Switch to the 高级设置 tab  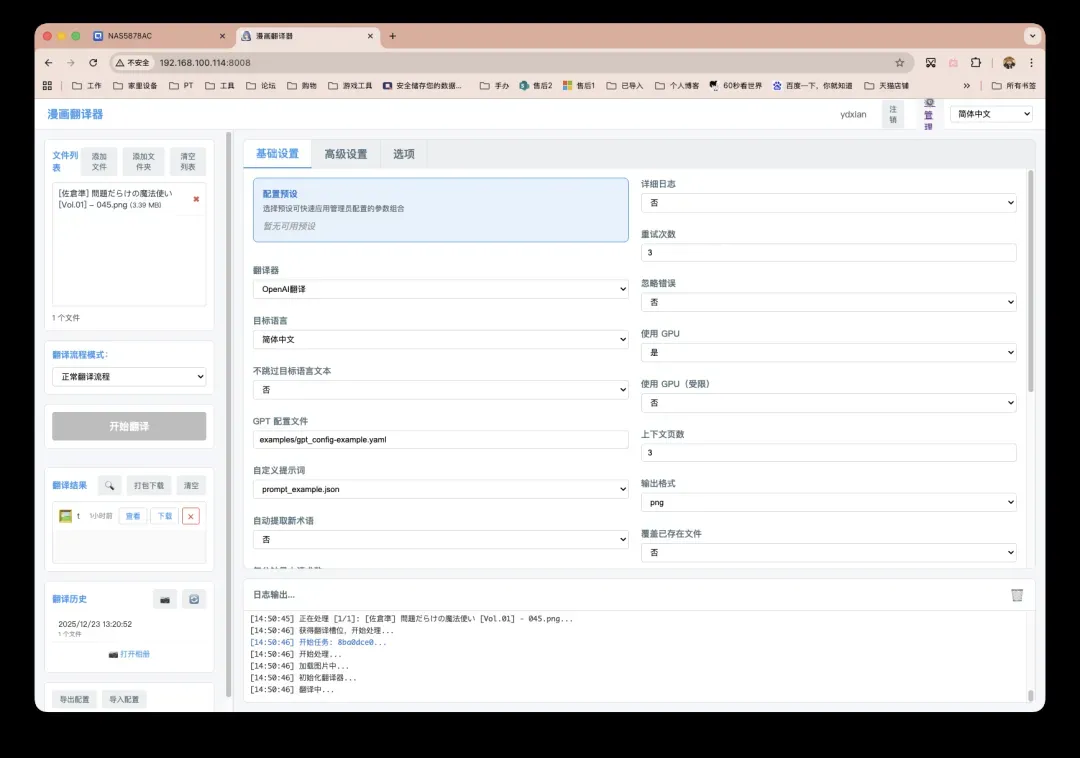point(345,154)
